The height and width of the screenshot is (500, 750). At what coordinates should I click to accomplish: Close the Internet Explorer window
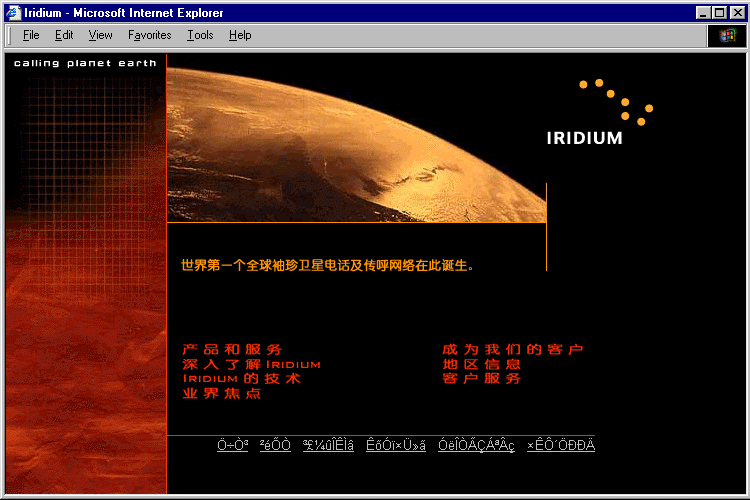coord(737,13)
